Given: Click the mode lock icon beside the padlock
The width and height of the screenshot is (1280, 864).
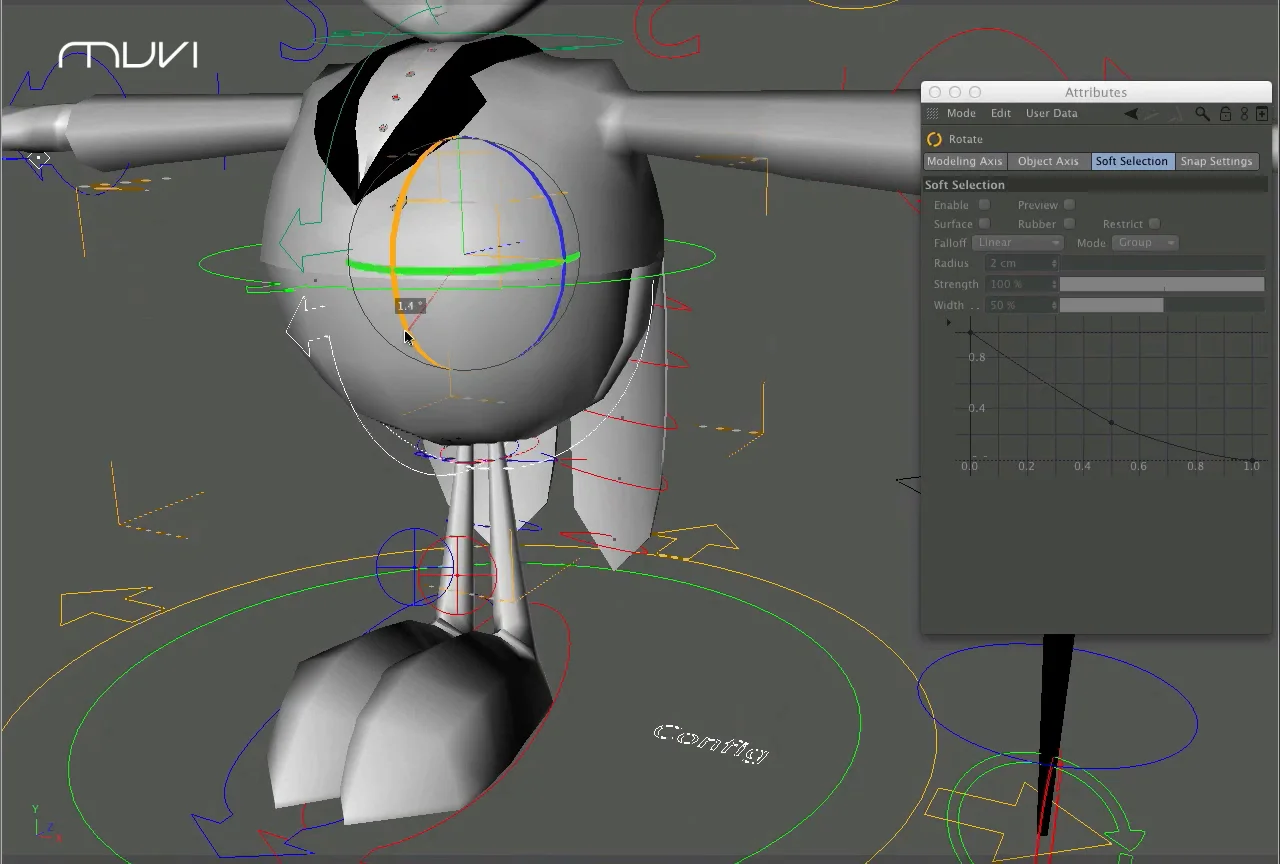Looking at the screenshot, I should click(x=1244, y=114).
